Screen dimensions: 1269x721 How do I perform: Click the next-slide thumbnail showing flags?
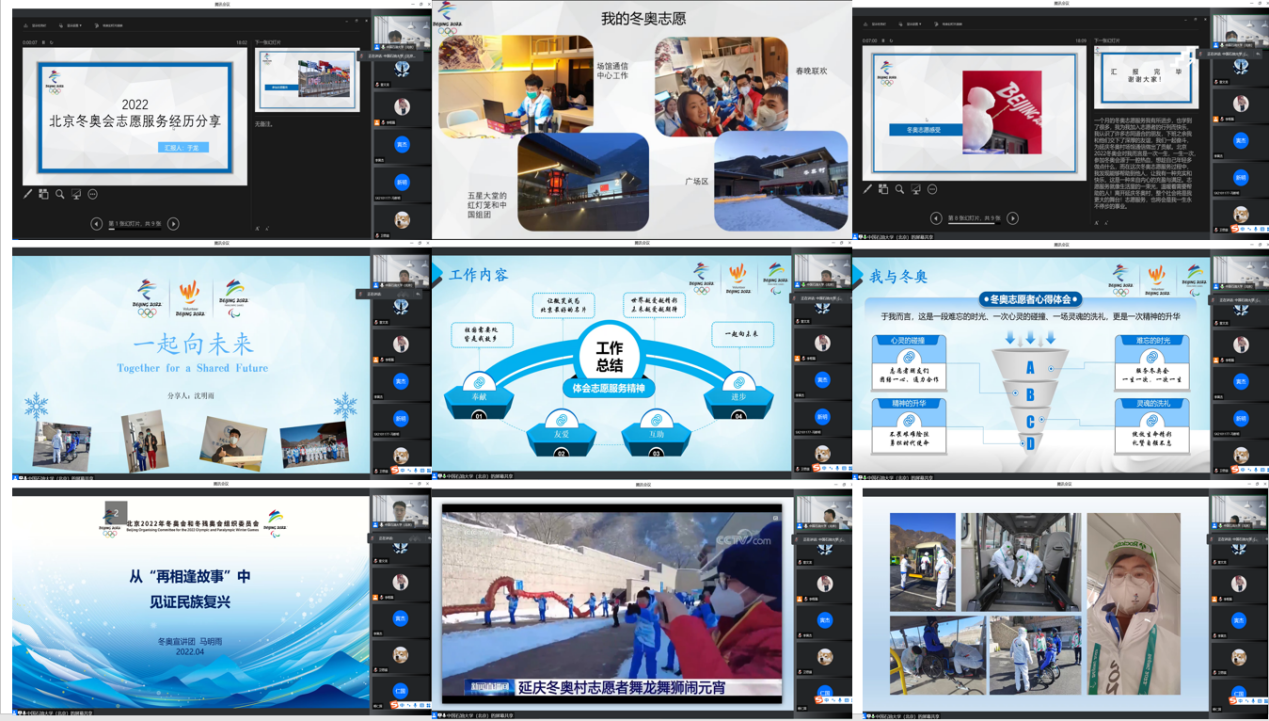pos(307,79)
